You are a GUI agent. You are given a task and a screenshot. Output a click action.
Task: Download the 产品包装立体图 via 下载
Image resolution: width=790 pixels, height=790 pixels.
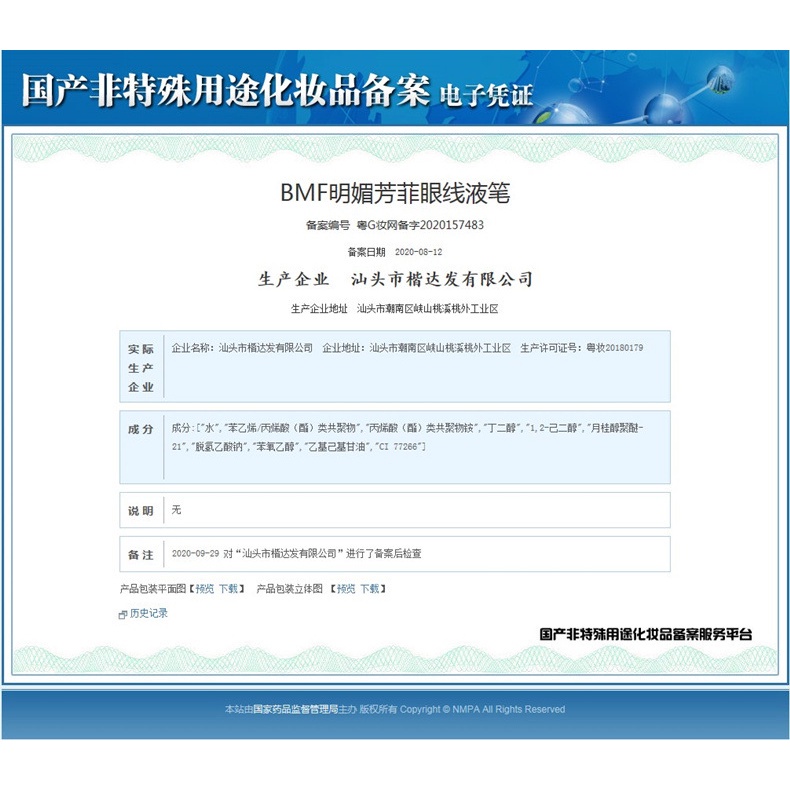click(369, 588)
